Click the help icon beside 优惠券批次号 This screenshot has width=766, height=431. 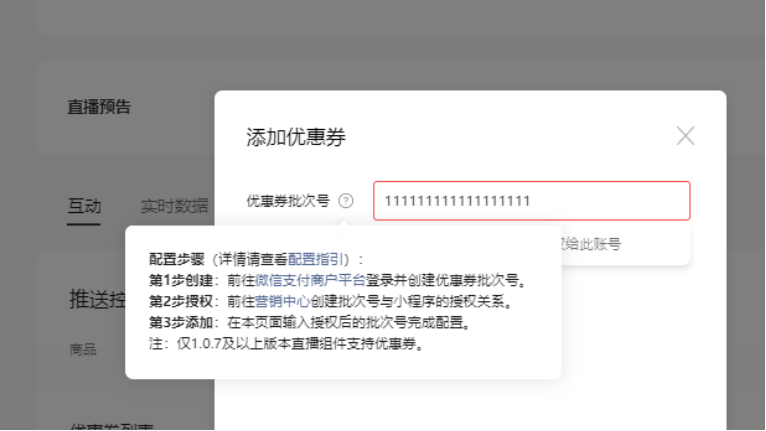346,201
